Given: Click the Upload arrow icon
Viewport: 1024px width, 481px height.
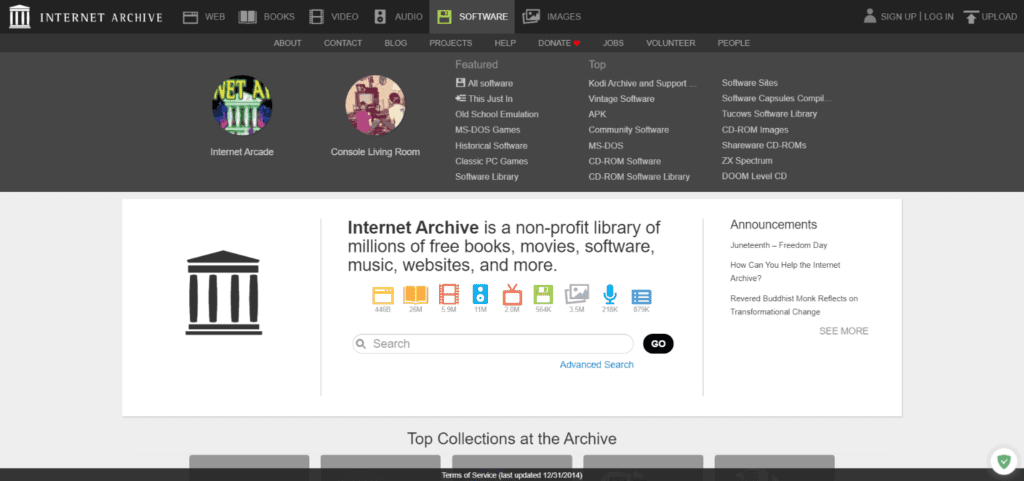Looking at the screenshot, I should pyautogui.click(x=971, y=17).
